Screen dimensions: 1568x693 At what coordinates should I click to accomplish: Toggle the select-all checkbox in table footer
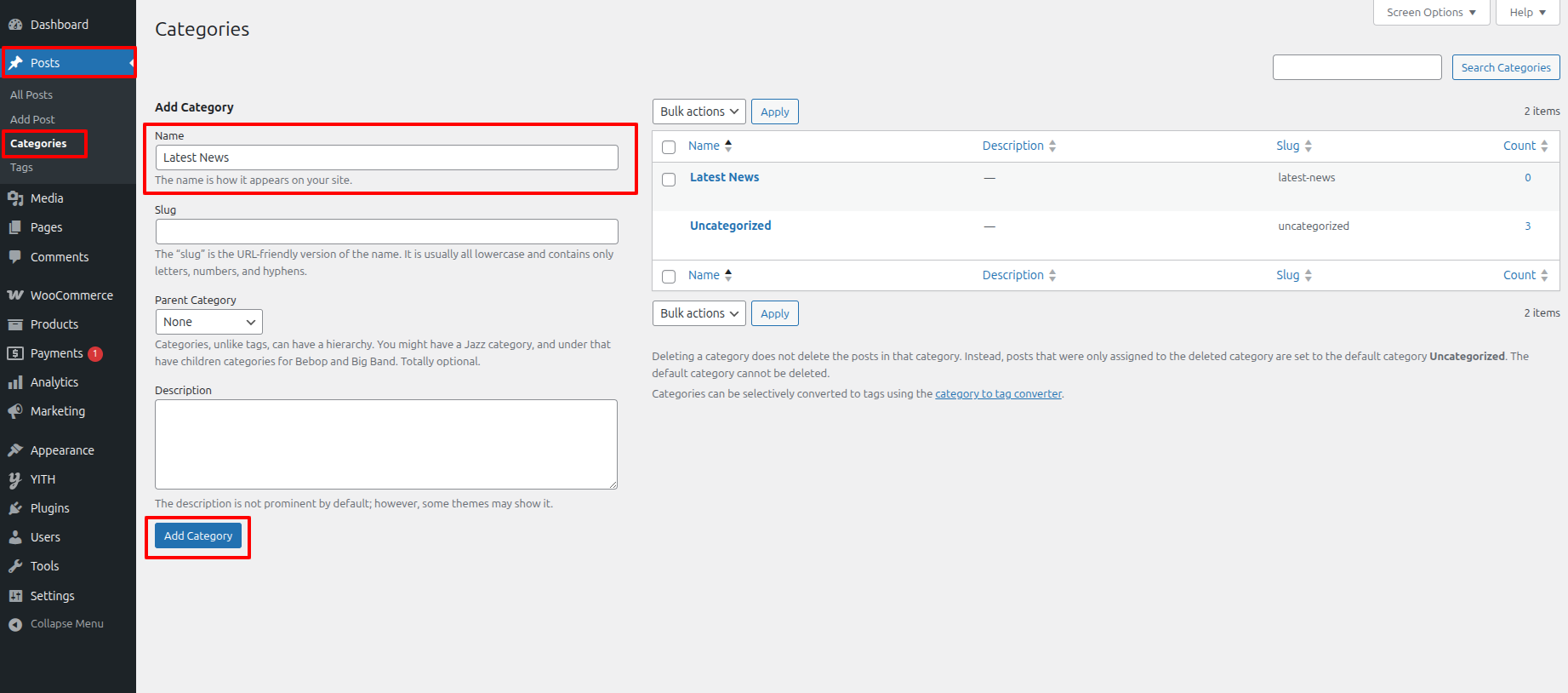coord(669,277)
